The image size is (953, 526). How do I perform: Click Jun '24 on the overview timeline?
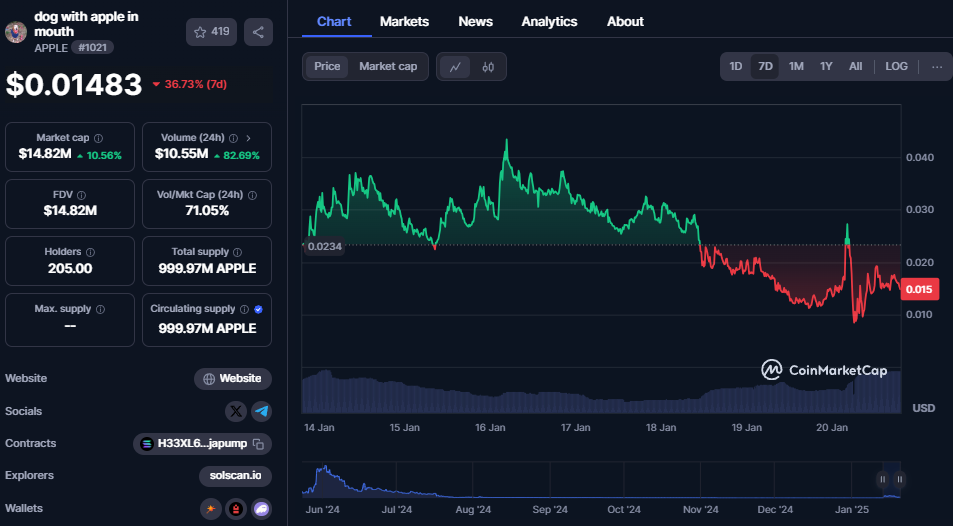[x=323, y=510]
